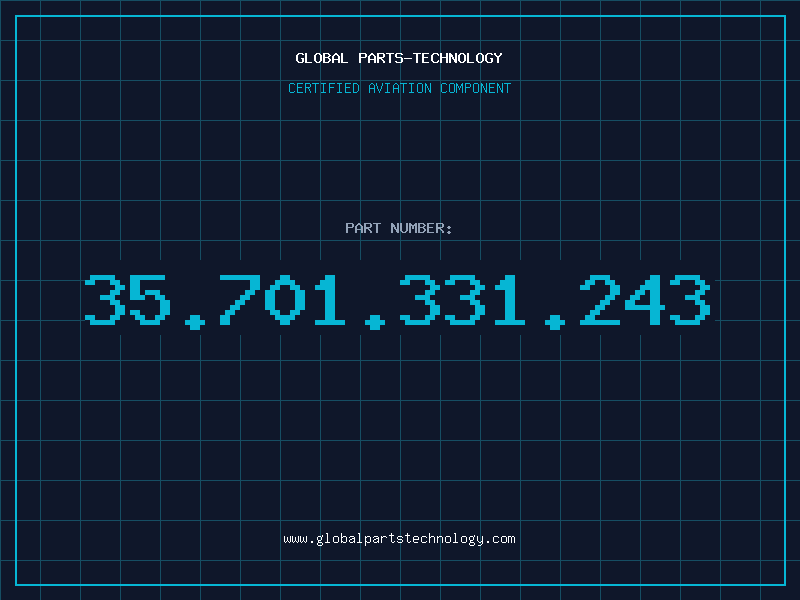Image resolution: width=800 pixels, height=600 pixels.
Task: Click the part number 35.701.331.243
Action: click(x=397, y=301)
